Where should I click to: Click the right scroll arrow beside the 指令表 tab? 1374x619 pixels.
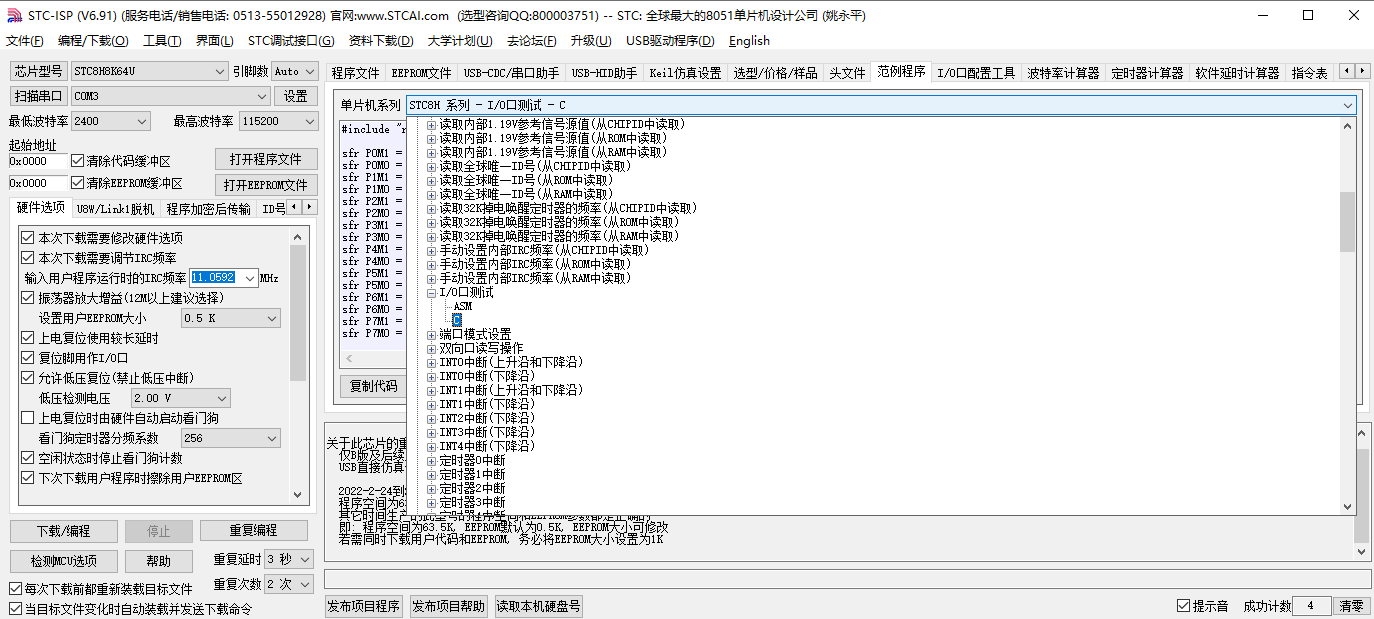[1362, 71]
